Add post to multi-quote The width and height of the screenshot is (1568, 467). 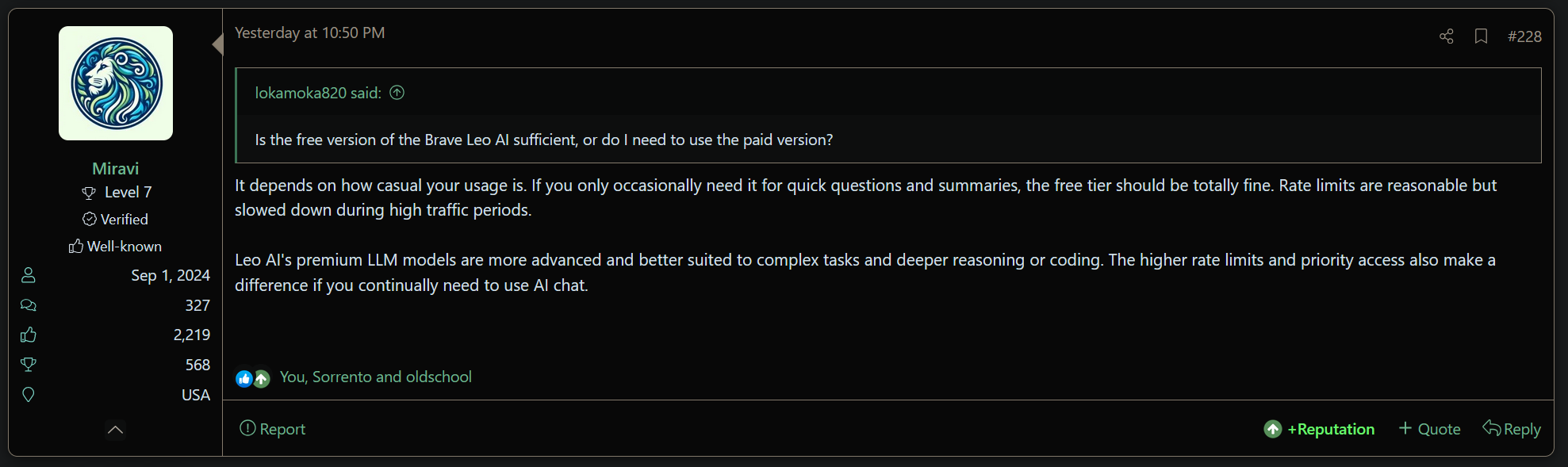(x=1429, y=429)
